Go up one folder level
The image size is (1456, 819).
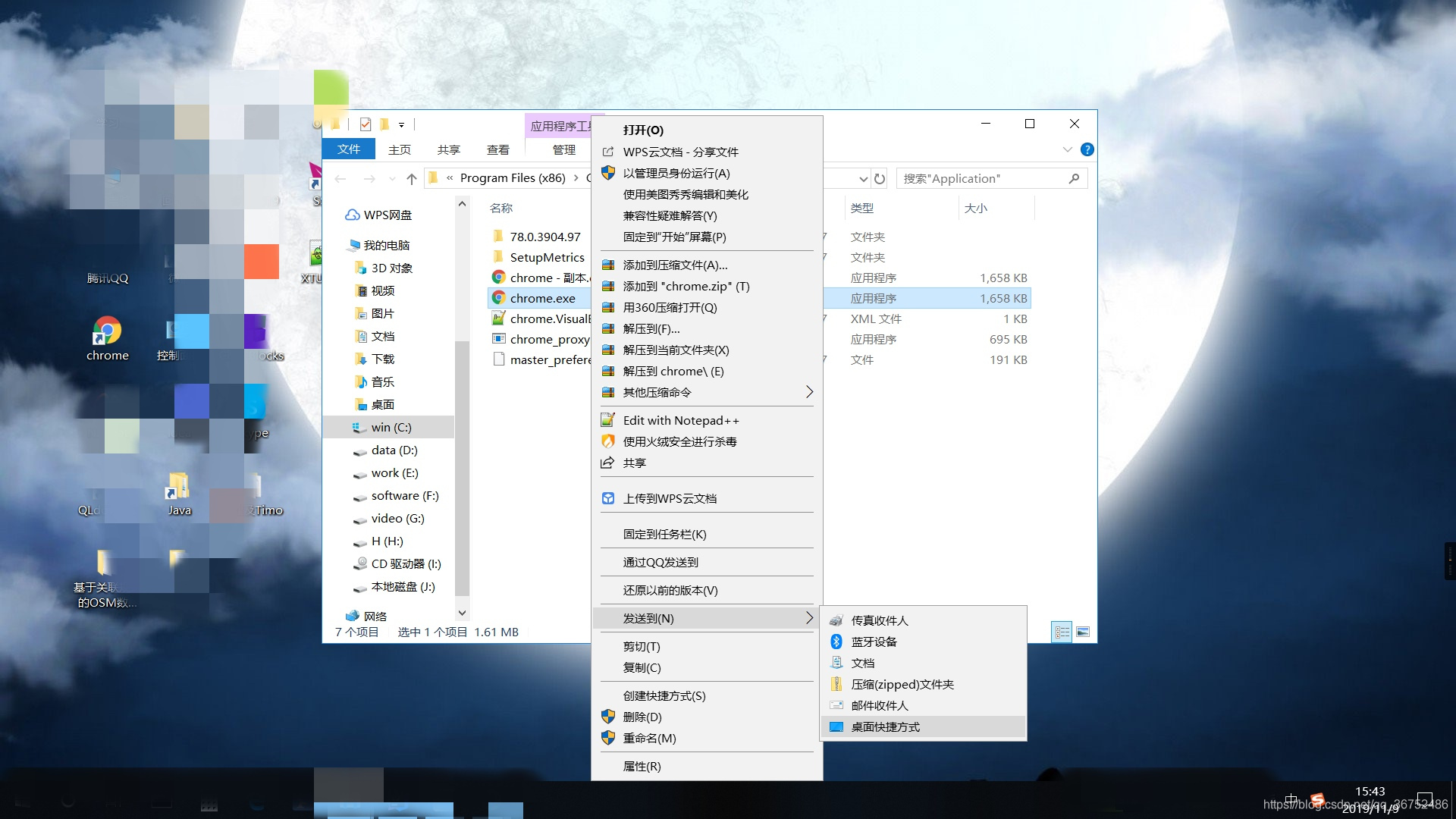click(412, 179)
